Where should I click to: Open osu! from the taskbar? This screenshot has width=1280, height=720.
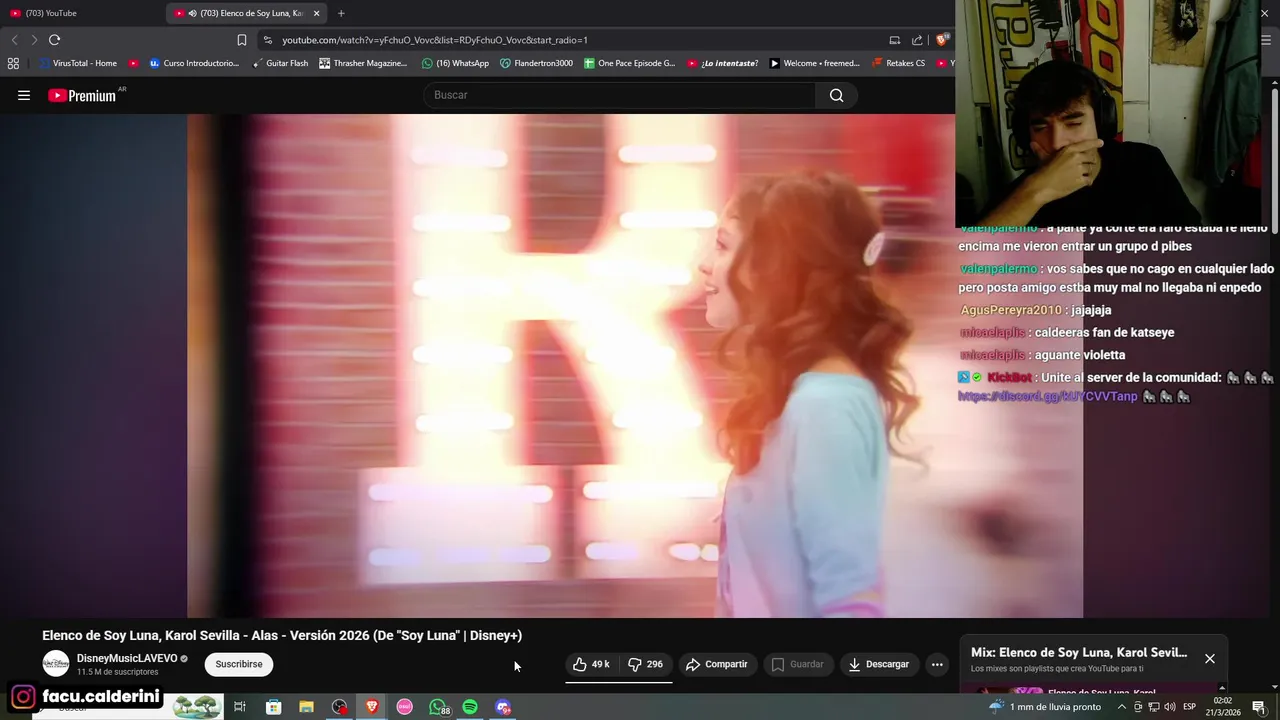[405, 707]
